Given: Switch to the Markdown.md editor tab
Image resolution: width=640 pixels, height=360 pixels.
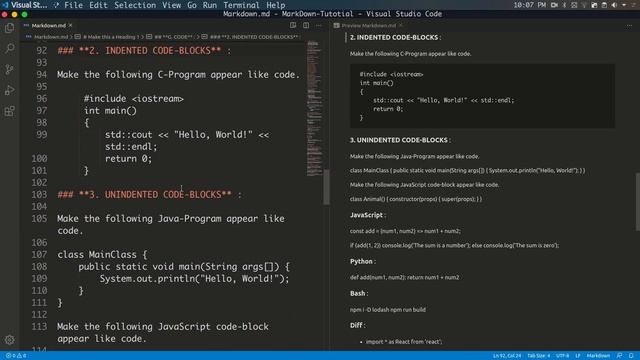Looking at the screenshot, I should point(48,25).
